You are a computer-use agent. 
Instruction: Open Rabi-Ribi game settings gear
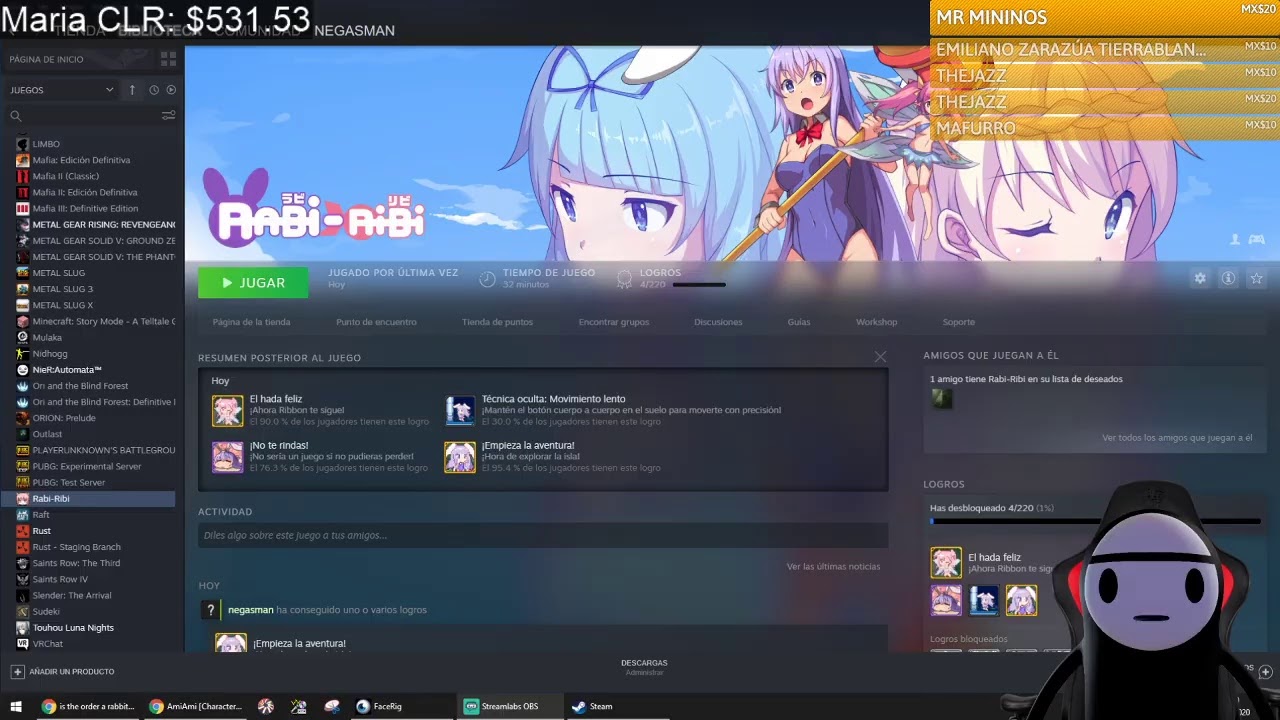(1200, 279)
